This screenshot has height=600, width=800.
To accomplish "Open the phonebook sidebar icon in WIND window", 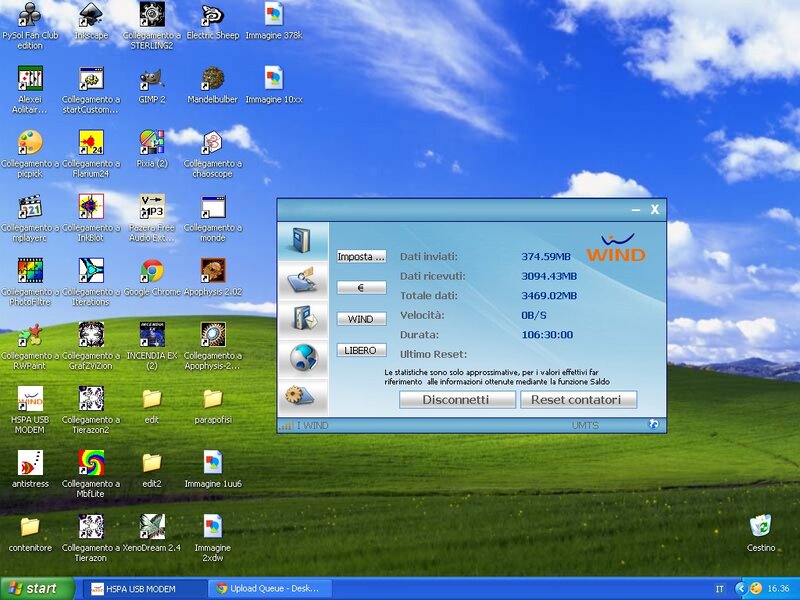I will click(303, 240).
